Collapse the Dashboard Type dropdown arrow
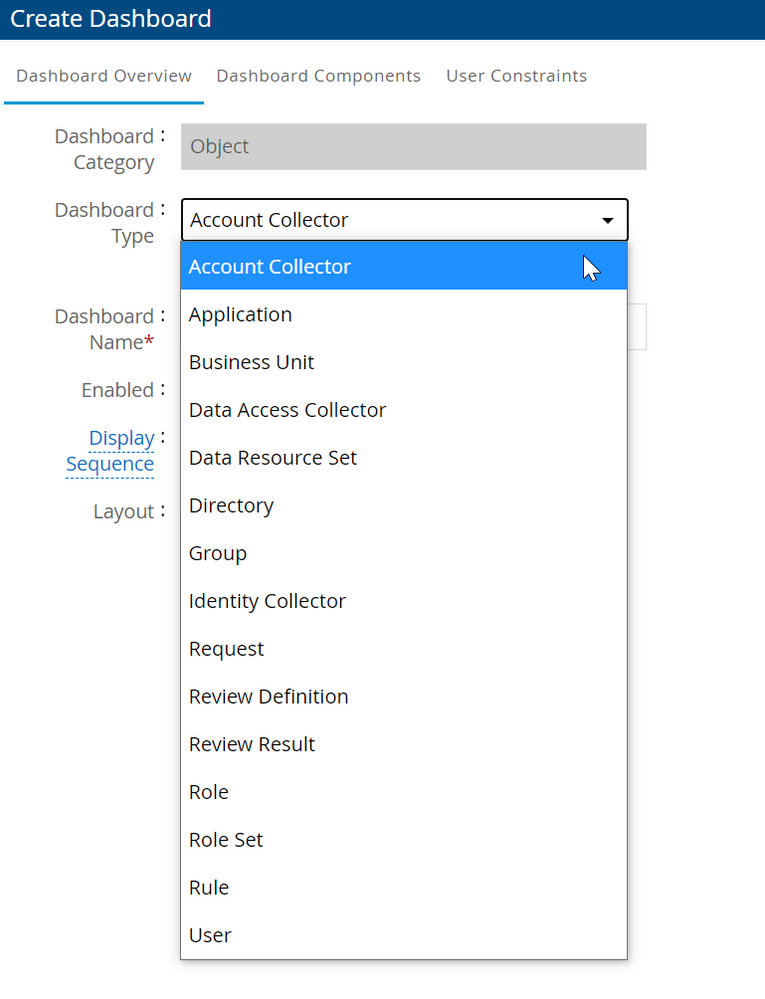765x999 pixels. [x=607, y=220]
